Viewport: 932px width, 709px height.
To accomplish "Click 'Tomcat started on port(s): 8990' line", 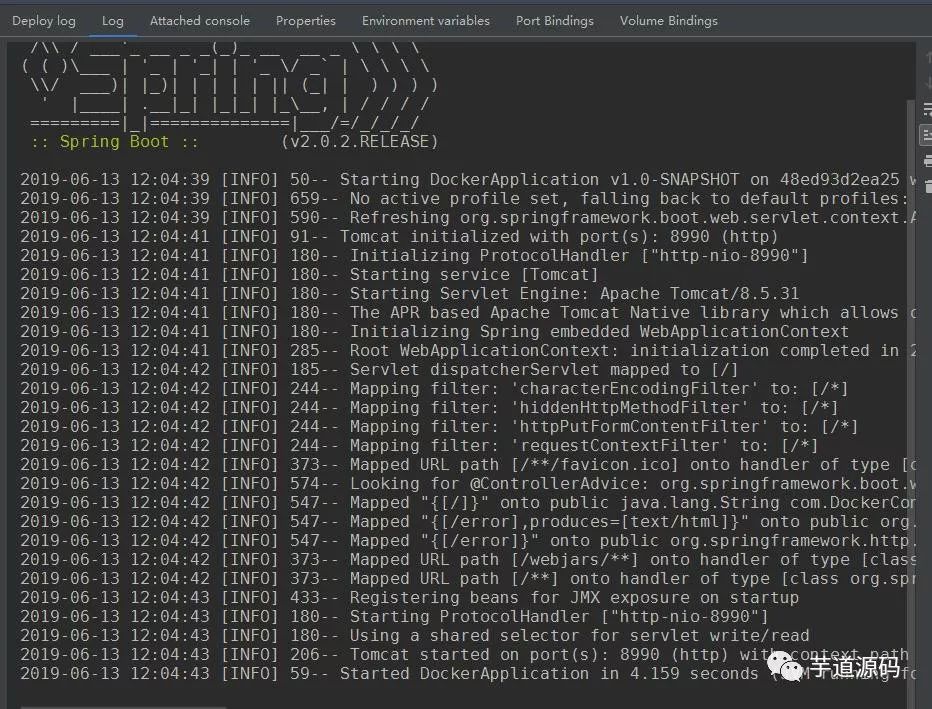I will click(x=465, y=655).
